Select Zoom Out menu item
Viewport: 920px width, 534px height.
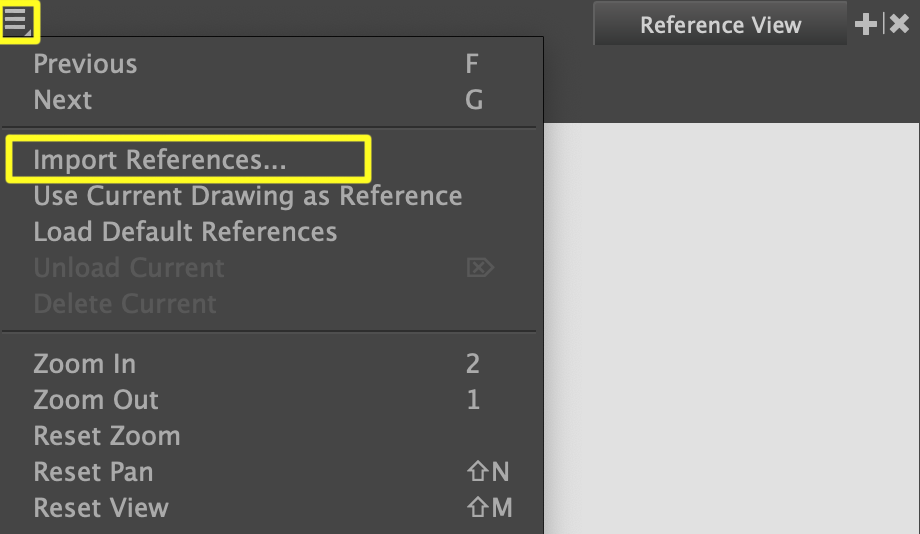click(96, 400)
